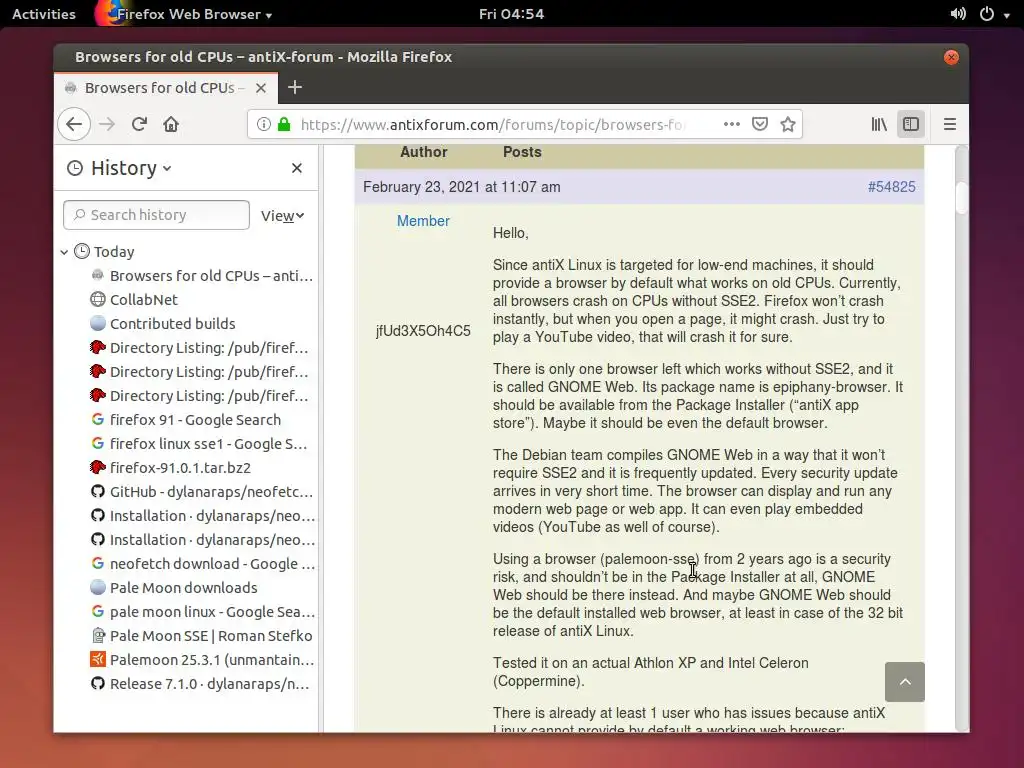Open Pale Moon downloads history entry
This screenshot has height=768, width=1024.
point(174,588)
